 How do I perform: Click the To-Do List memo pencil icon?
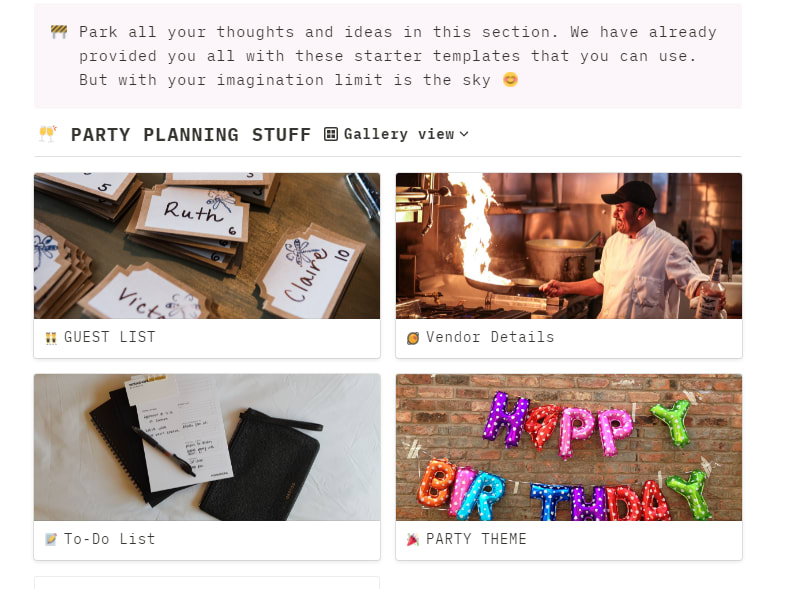point(51,539)
